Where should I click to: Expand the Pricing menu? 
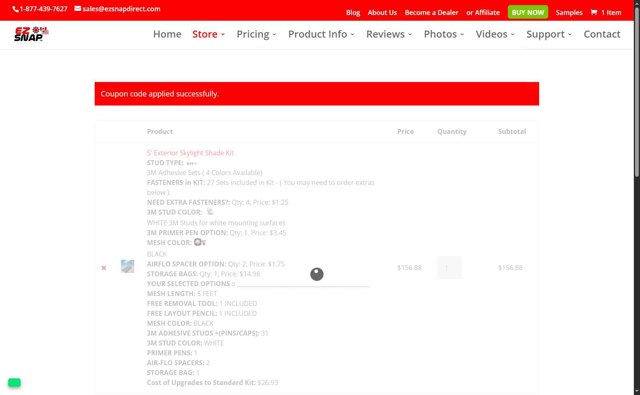256,34
